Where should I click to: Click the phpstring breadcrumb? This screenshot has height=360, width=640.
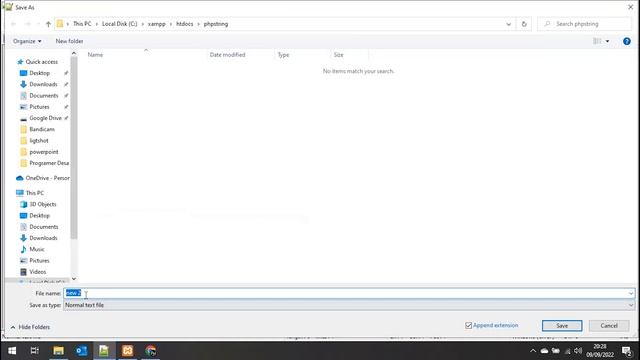[216, 24]
